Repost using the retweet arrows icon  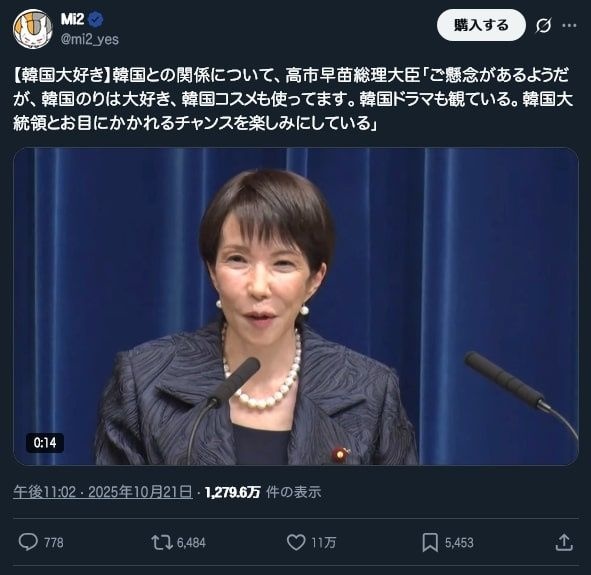162,542
